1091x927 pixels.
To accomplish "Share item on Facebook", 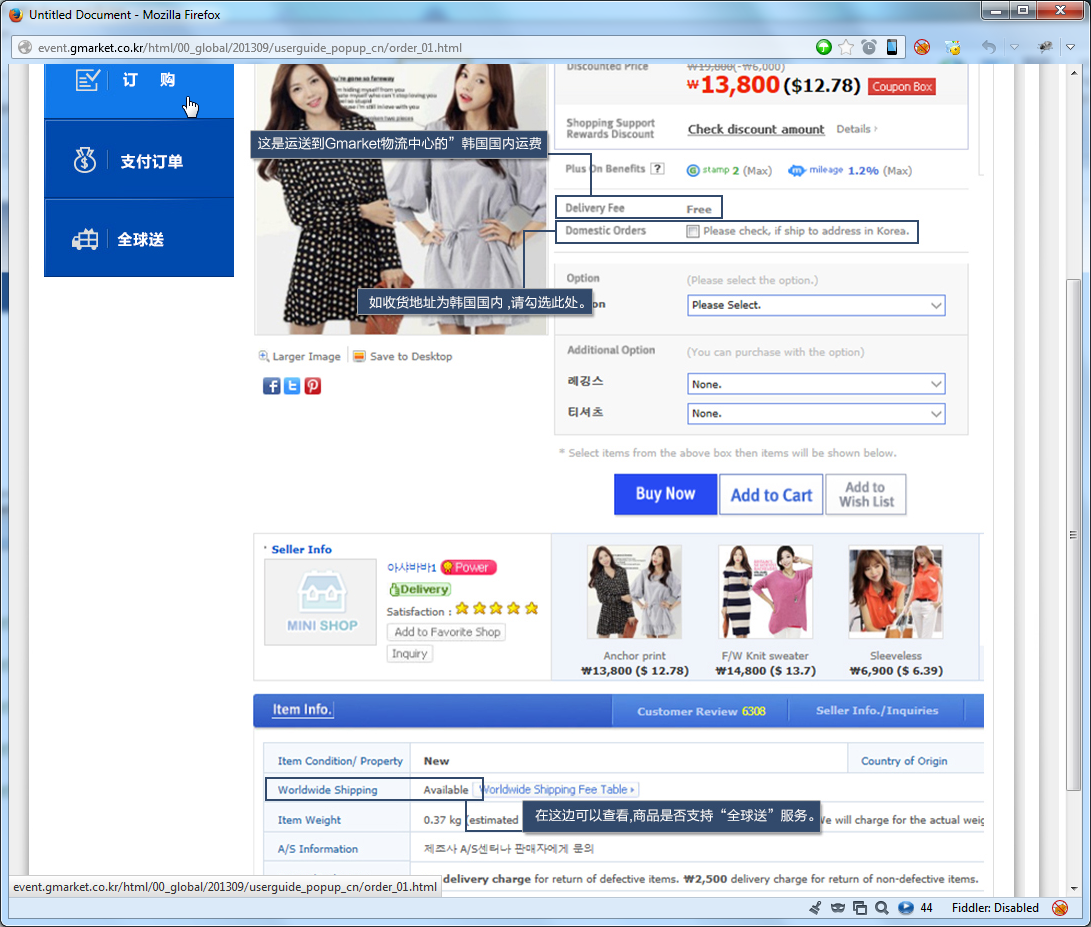I will pyautogui.click(x=271, y=386).
